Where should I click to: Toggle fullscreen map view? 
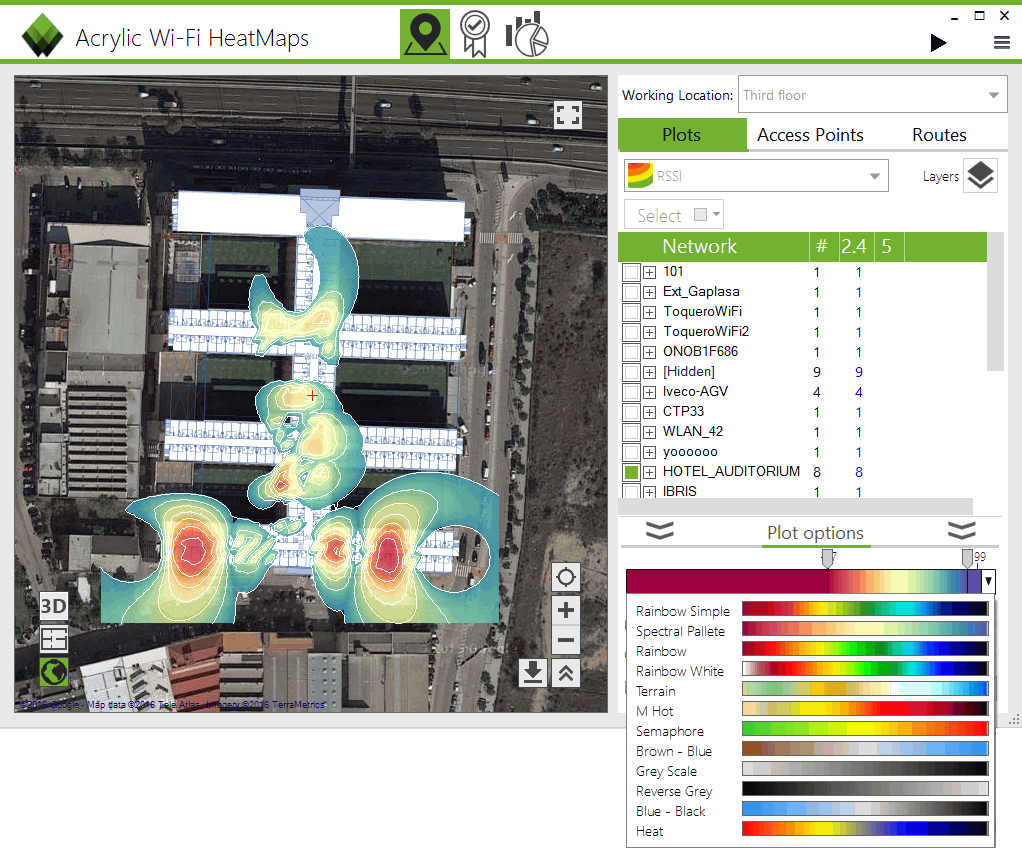click(567, 115)
